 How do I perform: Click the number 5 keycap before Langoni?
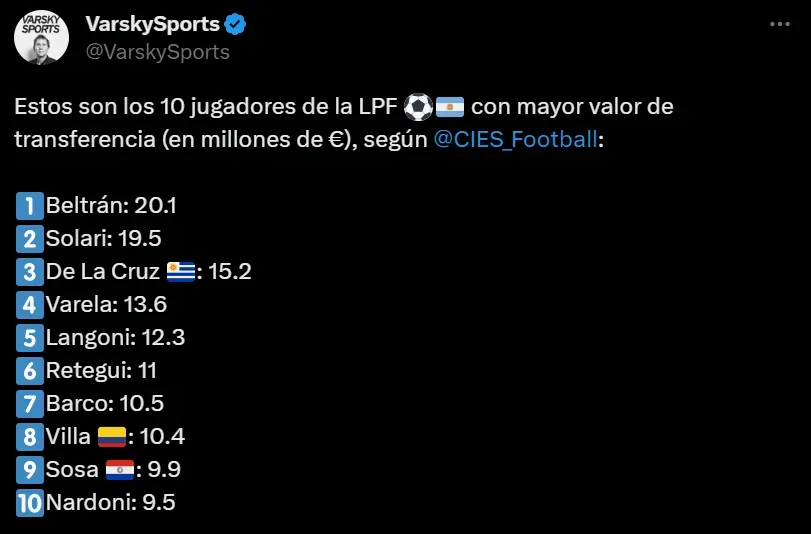30,337
